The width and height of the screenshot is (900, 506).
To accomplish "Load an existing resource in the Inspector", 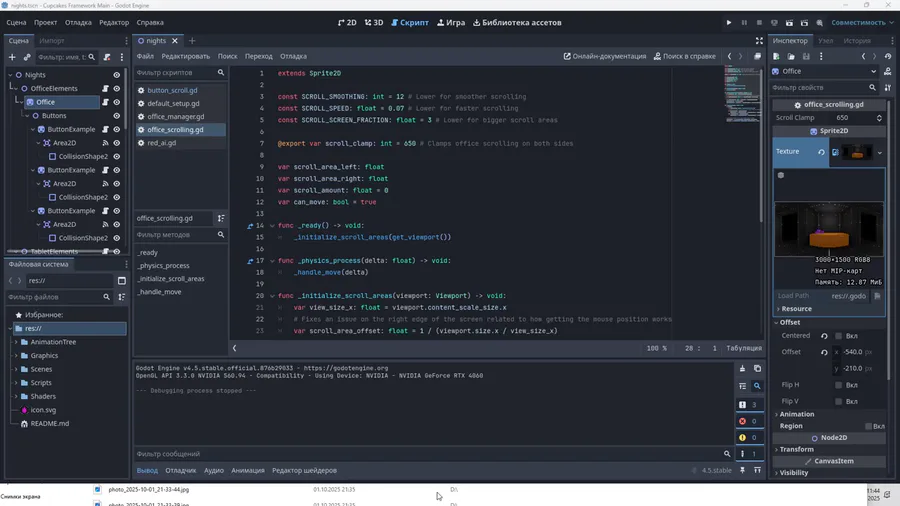I will click(x=792, y=56).
